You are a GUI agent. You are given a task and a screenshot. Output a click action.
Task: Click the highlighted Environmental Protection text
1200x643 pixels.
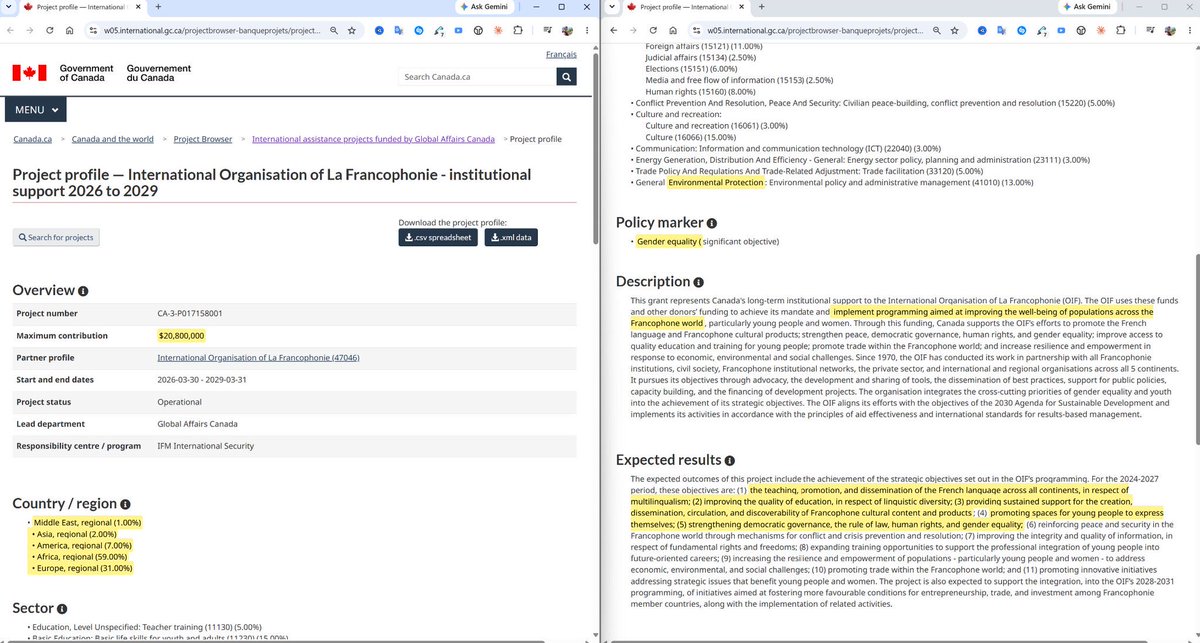point(715,182)
